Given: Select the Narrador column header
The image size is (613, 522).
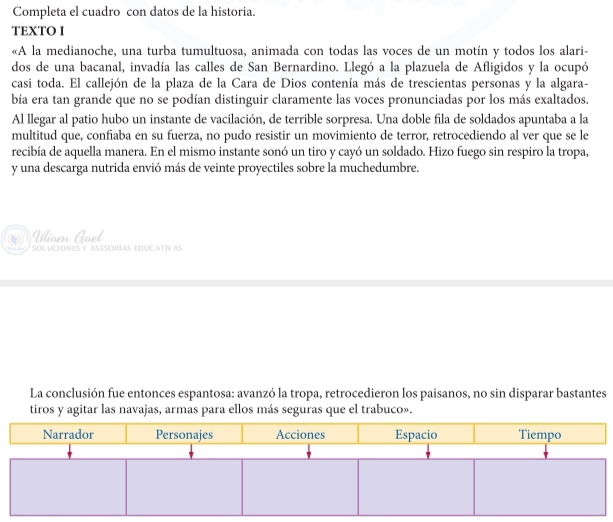Looking at the screenshot, I should pyautogui.click(x=68, y=435).
